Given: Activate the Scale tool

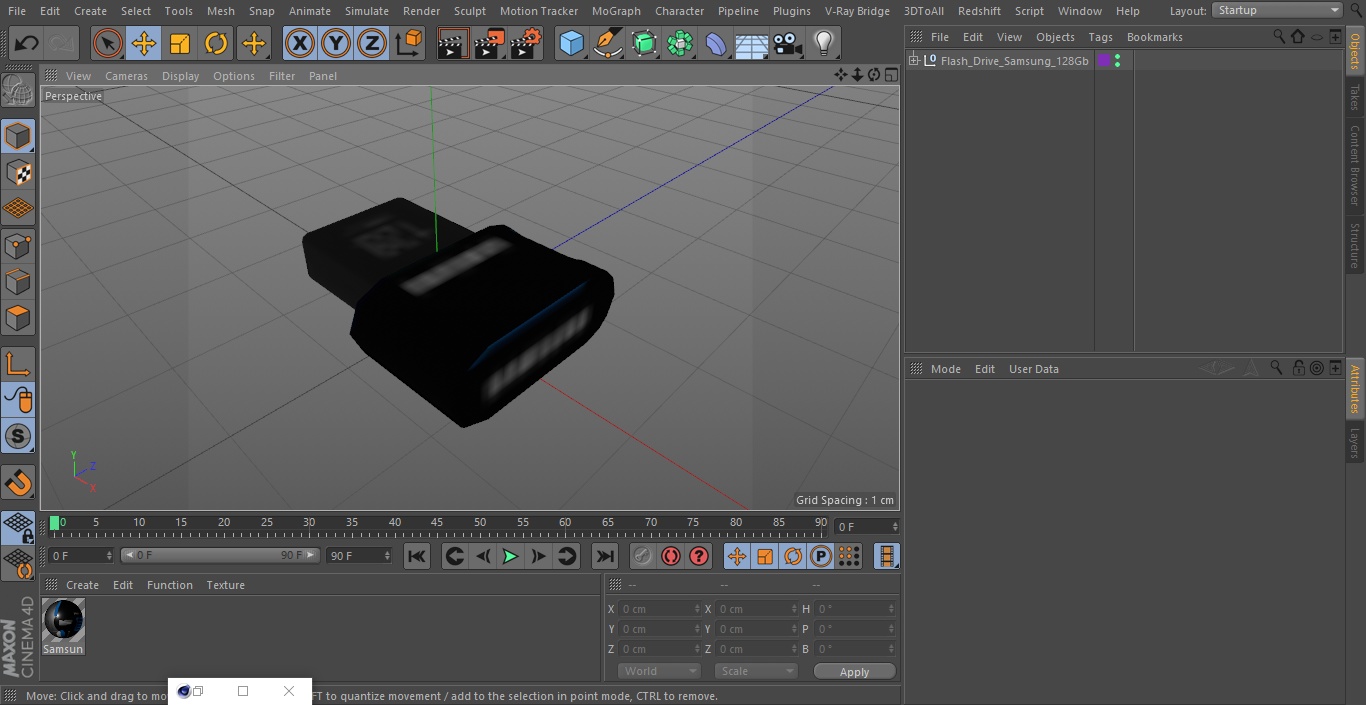Looking at the screenshot, I should click(x=180, y=43).
